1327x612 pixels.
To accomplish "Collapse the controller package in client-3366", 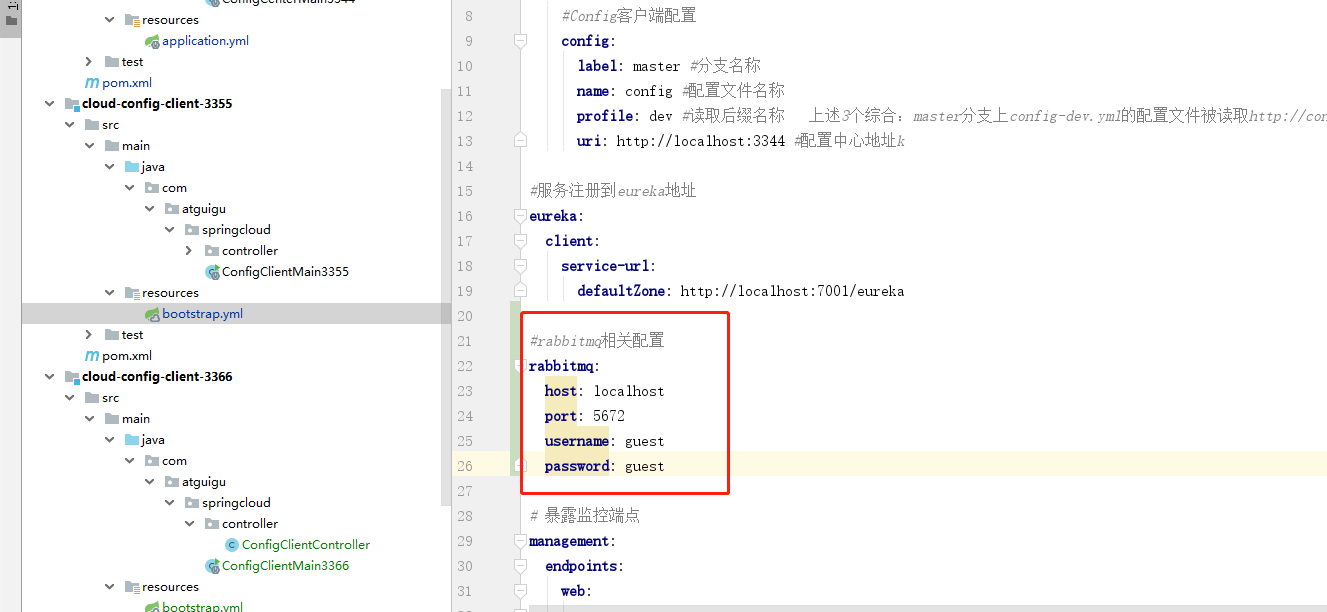I will pyautogui.click(x=189, y=524).
